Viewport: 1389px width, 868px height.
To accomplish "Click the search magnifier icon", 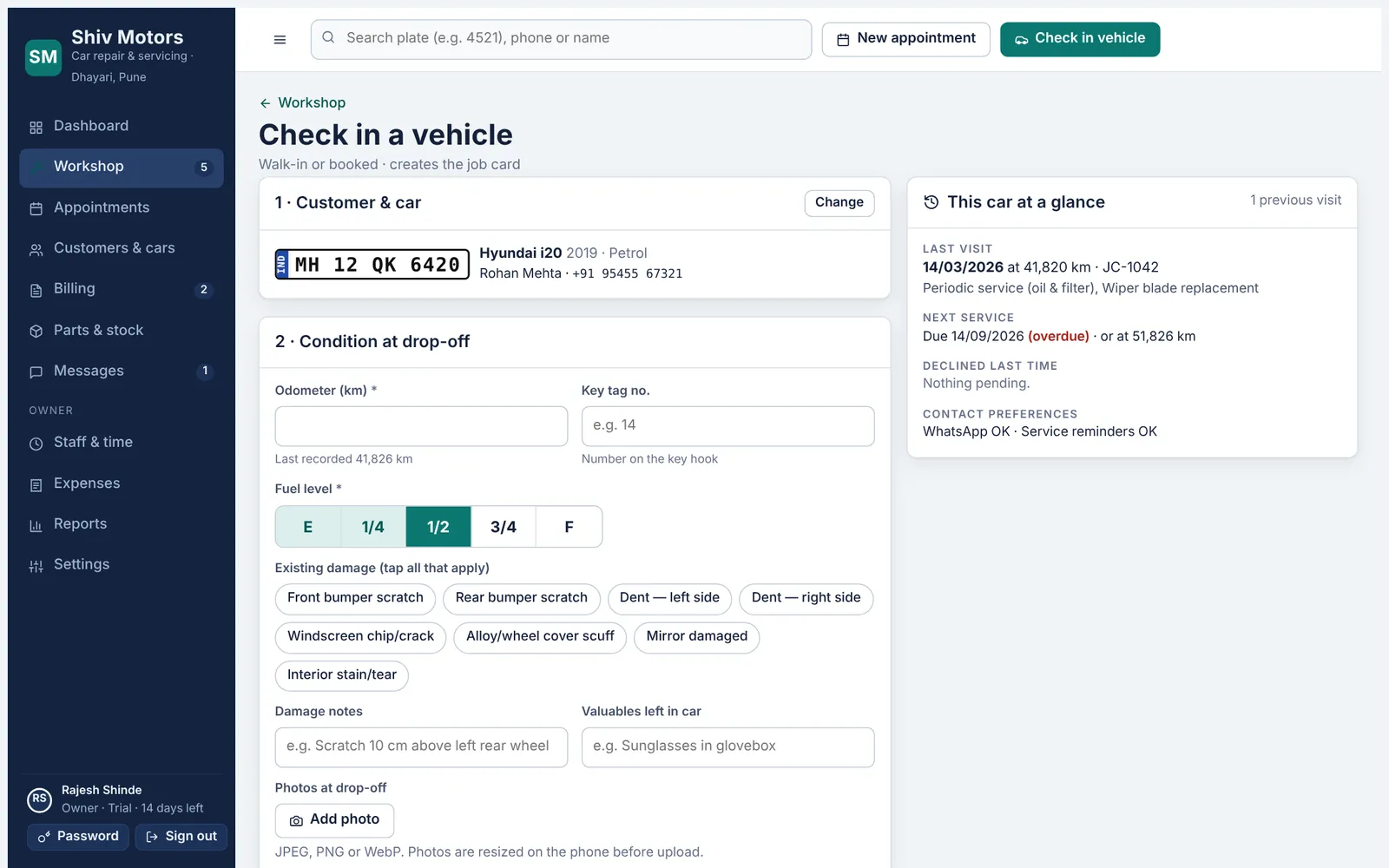I will pos(328,37).
